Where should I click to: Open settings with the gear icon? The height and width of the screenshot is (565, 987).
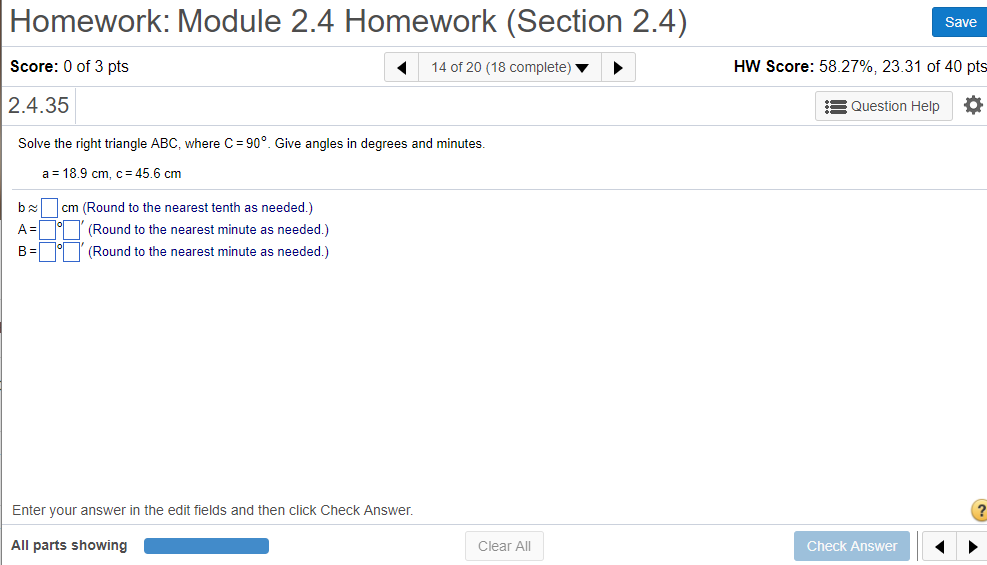coord(972,105)
